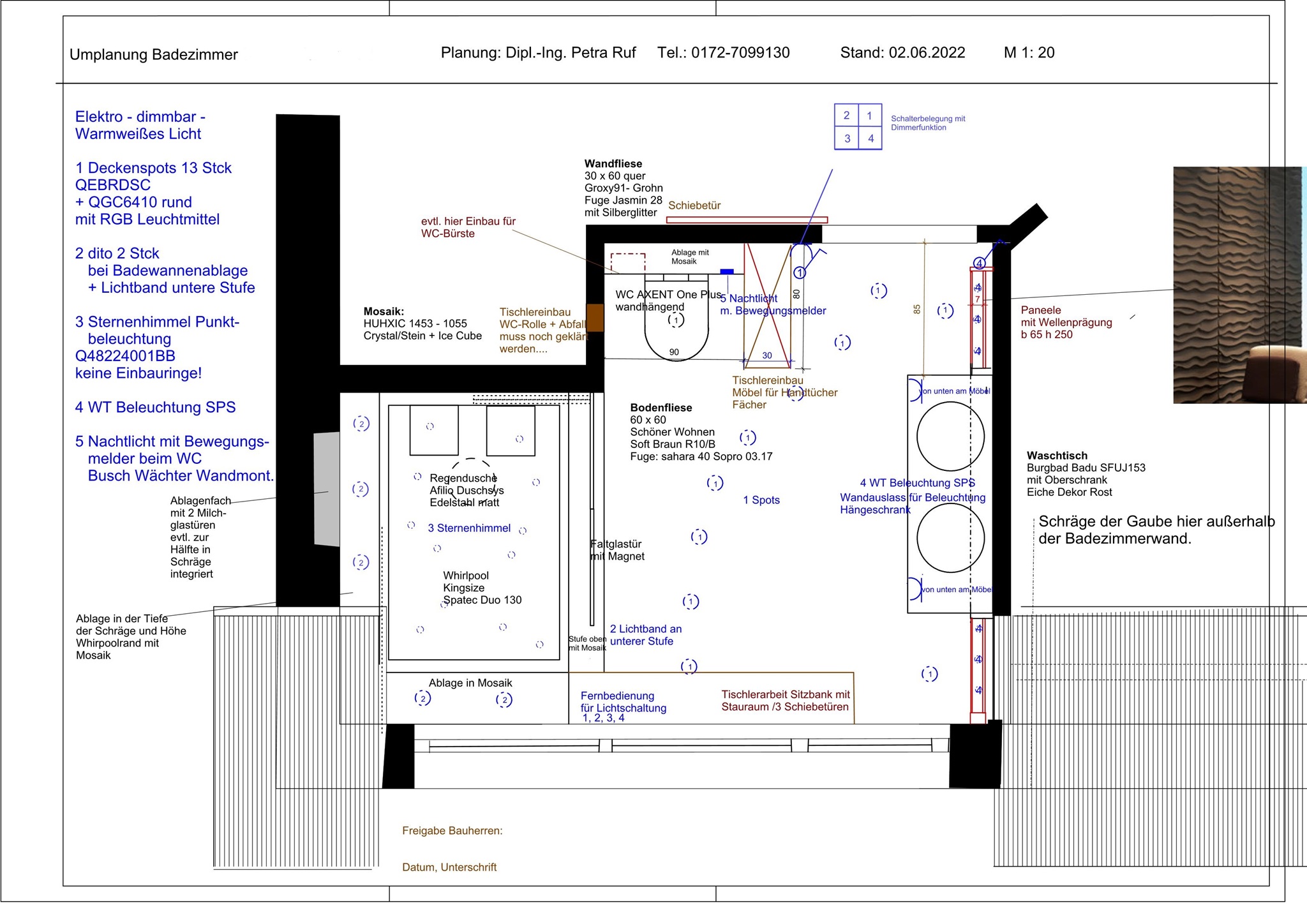Image resolution: width=1307 pixels, height=924 pixels.
Task: Select the "Elektro - dimmbar -" heading
Action: tap(140, 117)
